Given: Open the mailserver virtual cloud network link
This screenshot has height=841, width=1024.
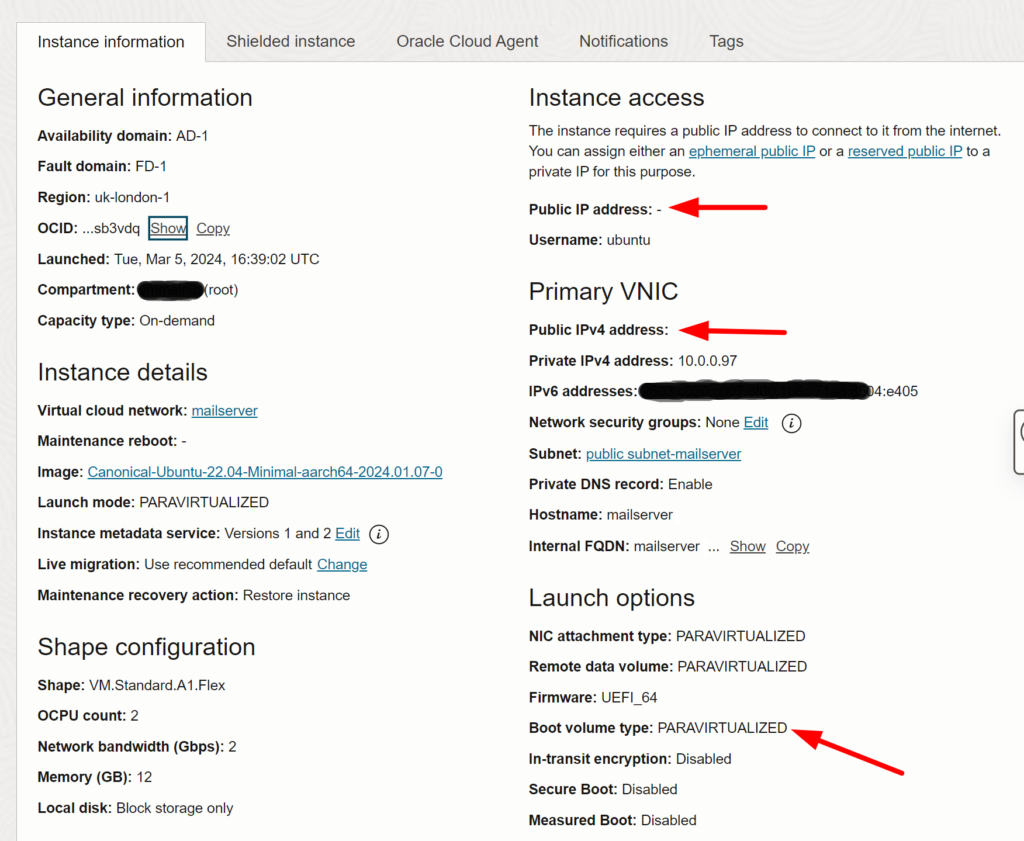Looking at the screenshot, I should [x=224, y=410].
